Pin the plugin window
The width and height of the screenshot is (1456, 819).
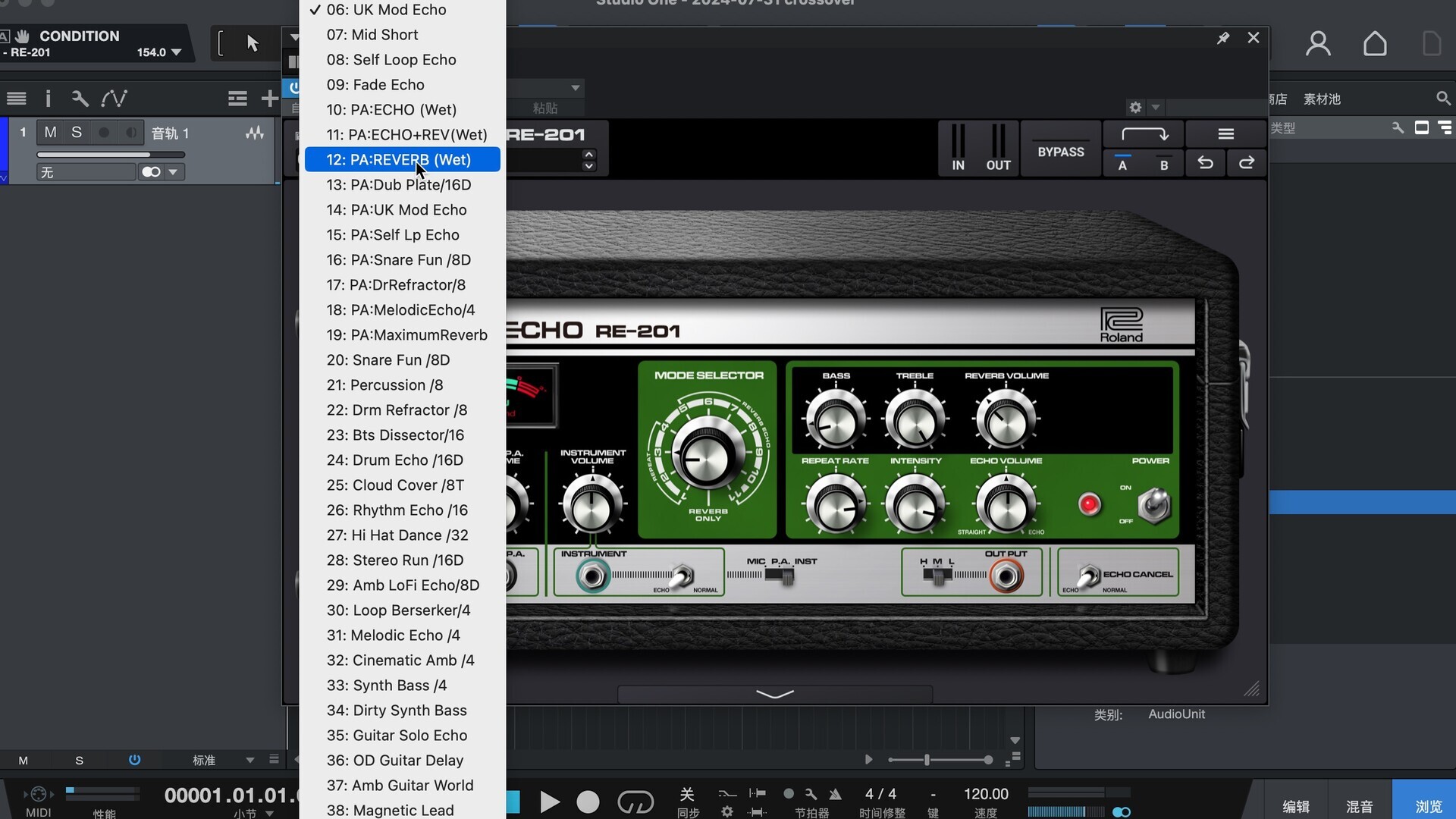point(1222,38)
